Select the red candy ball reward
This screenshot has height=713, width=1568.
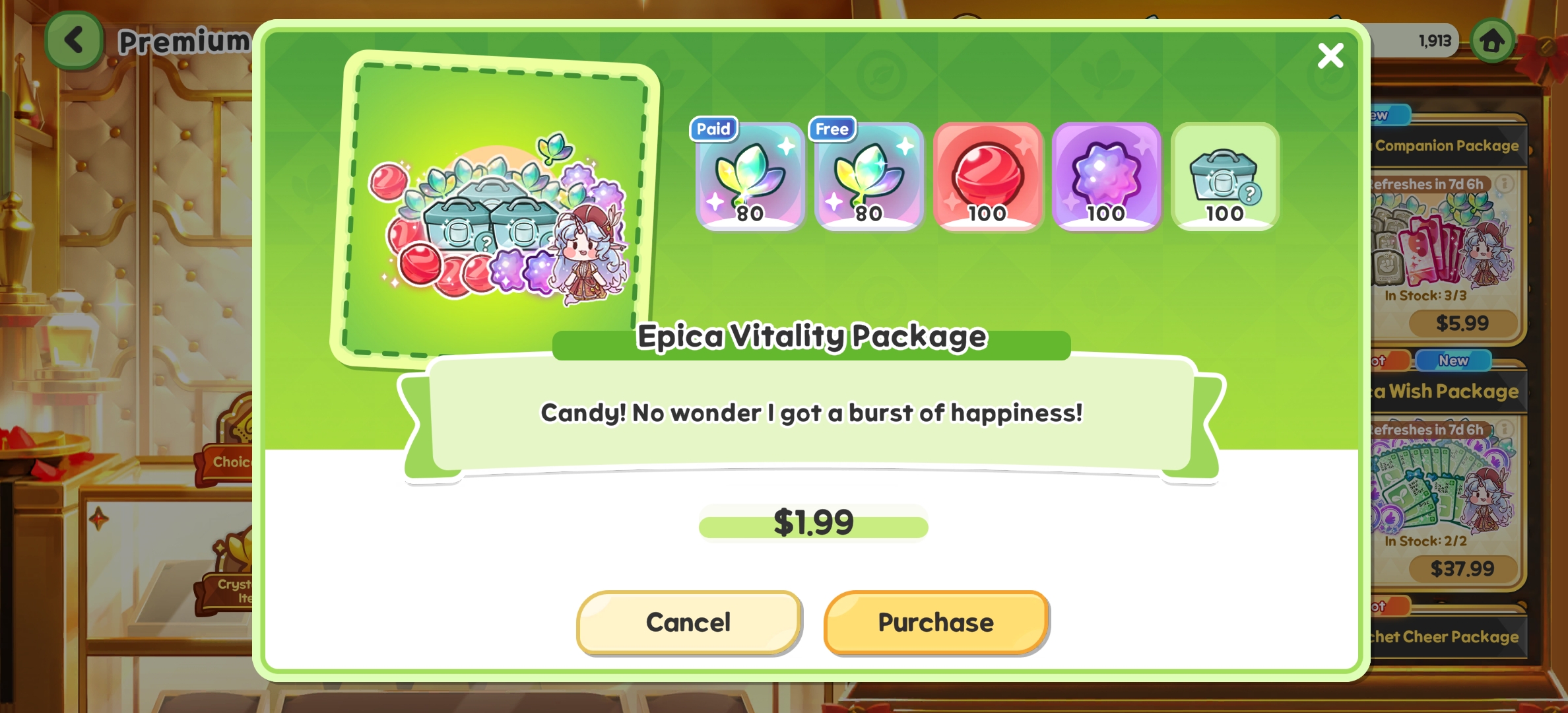pyautogui.click(x=988, y=176)
